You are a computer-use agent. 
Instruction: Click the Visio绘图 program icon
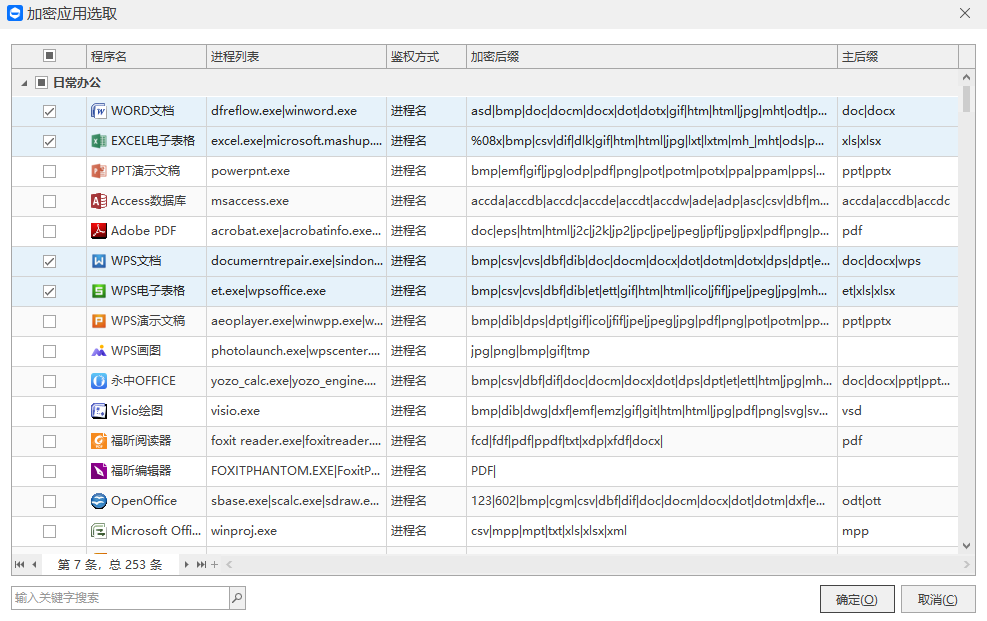tap(99, 411)
